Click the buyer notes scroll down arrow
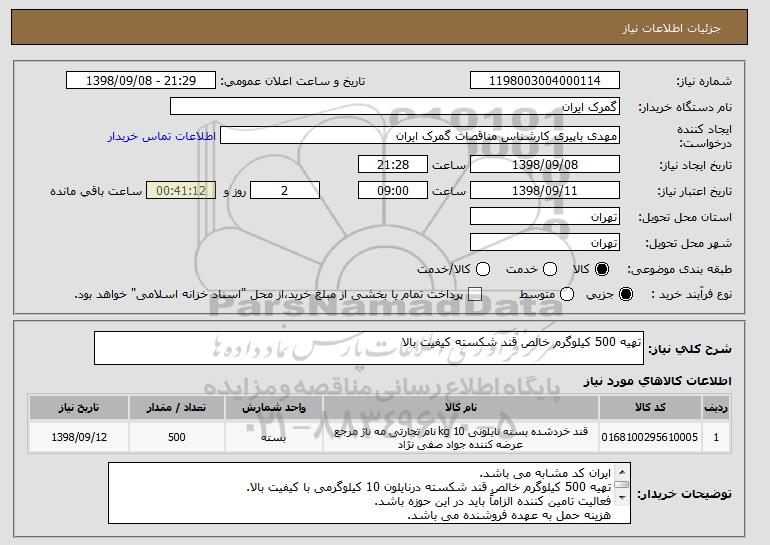The image size is (770, 545). point(622,497)
